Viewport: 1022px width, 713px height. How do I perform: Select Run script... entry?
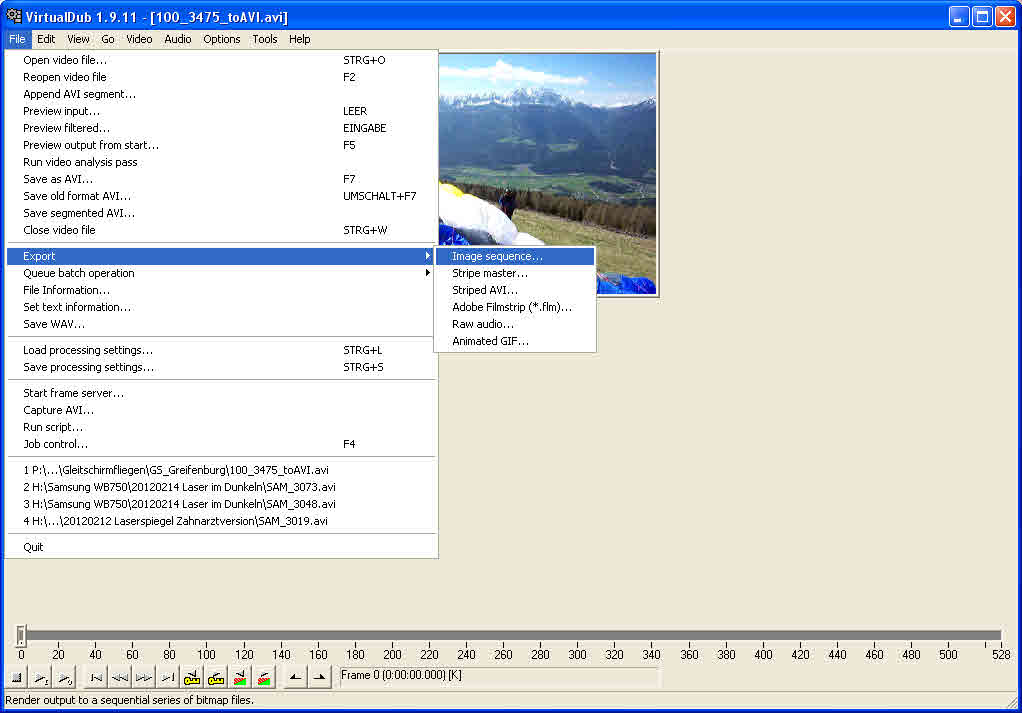pos(220,427)
